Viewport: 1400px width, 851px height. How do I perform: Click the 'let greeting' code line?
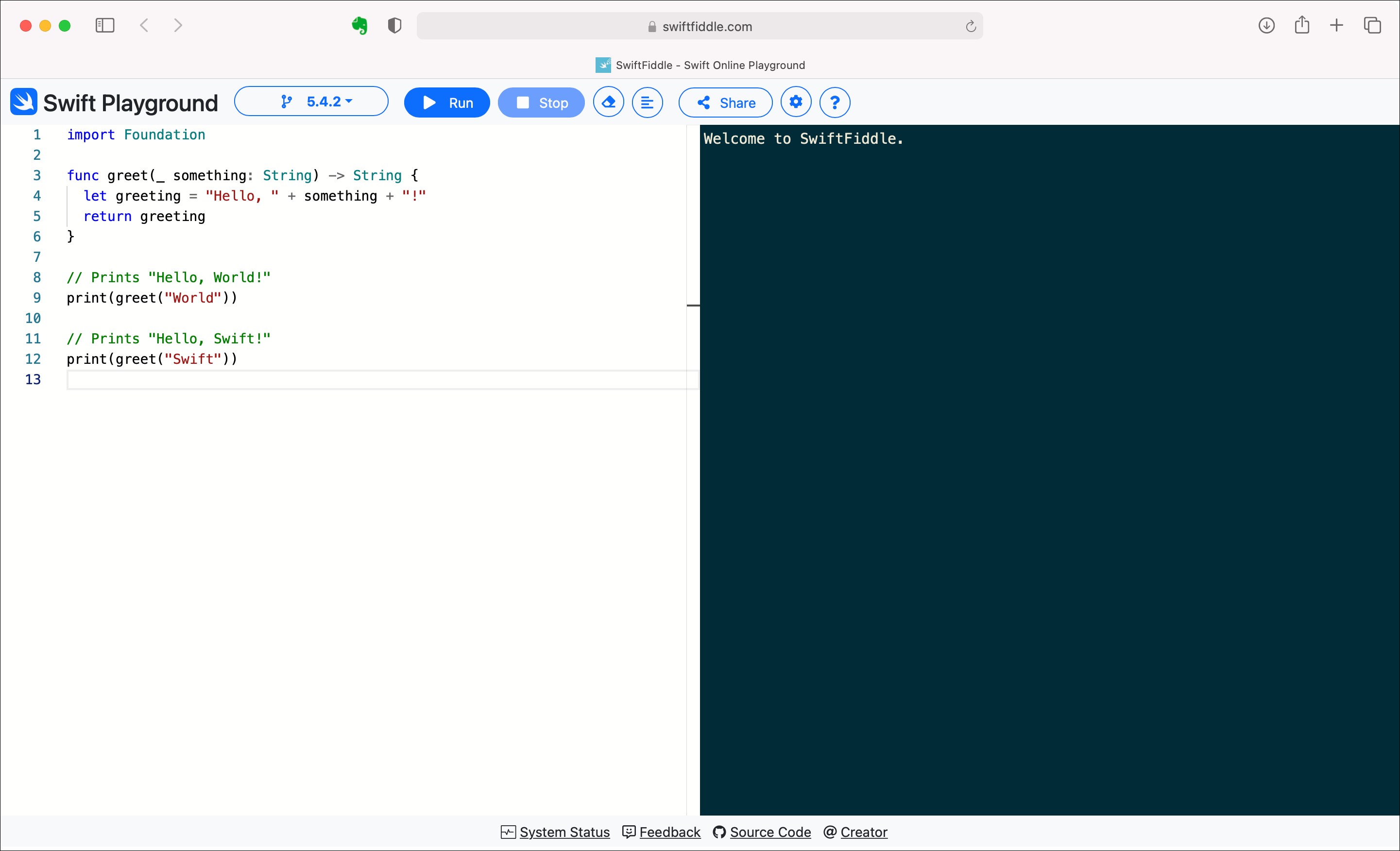[x=255, y=196]
